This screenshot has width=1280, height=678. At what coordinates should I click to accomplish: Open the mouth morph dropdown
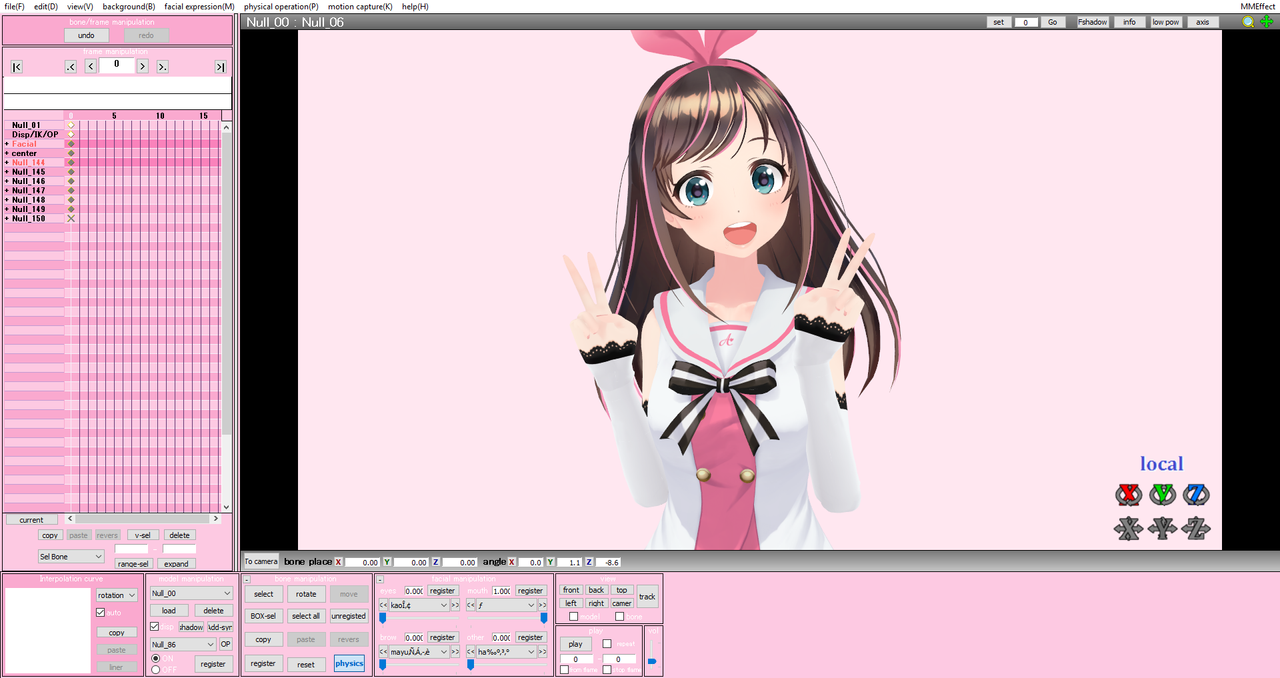506,605
